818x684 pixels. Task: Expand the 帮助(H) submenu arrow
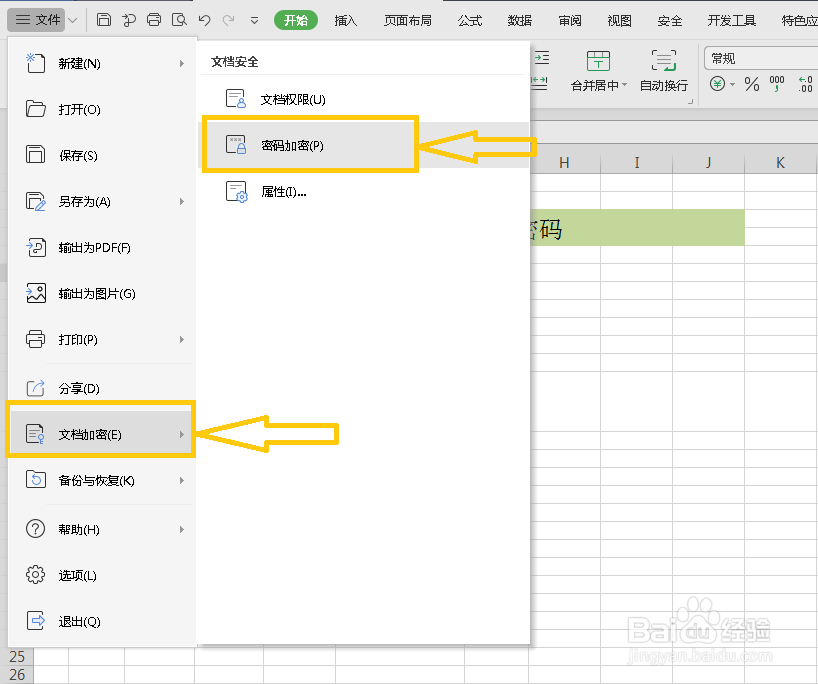(x=182, y=530)
